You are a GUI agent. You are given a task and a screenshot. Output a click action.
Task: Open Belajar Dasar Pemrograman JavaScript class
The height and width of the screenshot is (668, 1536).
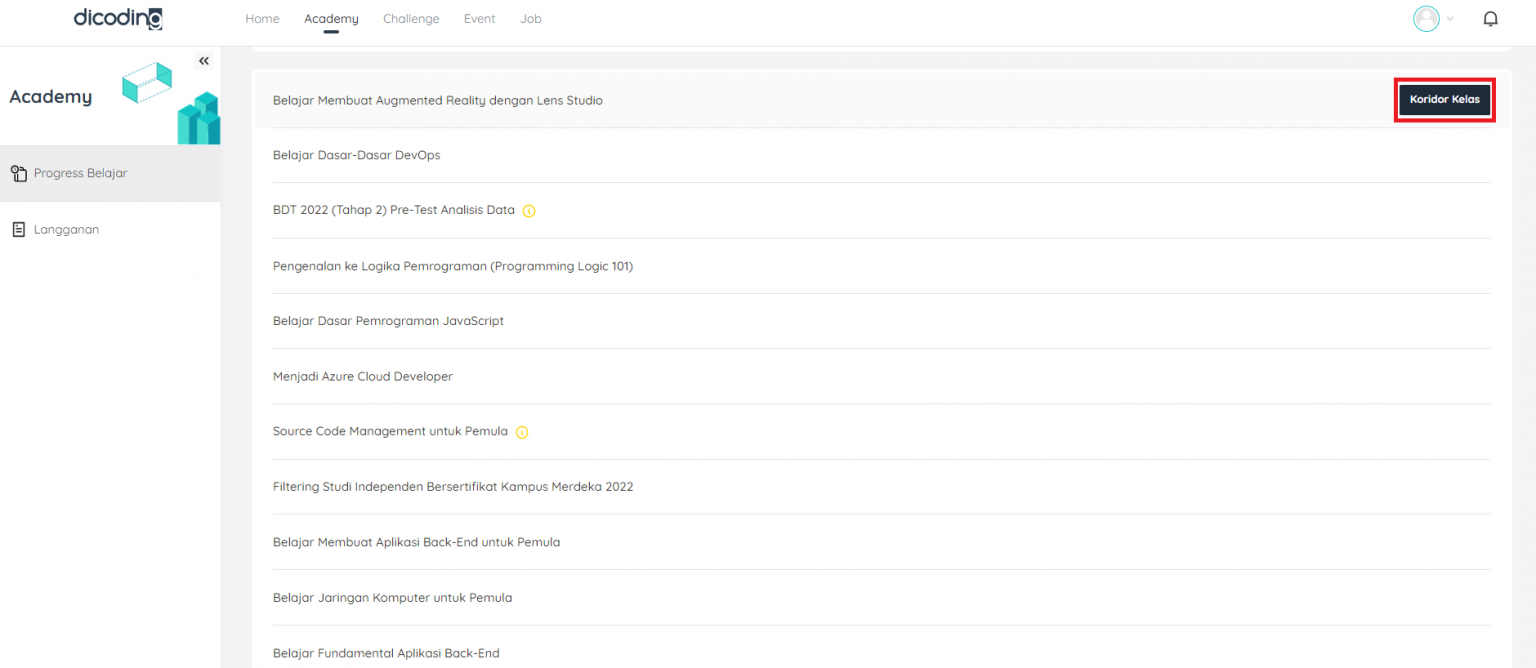388,321
